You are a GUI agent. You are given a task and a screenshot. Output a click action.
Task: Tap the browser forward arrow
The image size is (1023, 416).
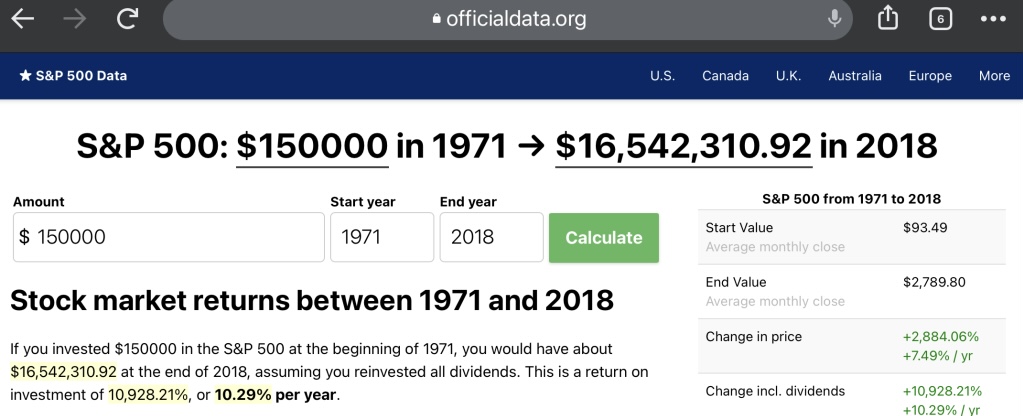75,19
